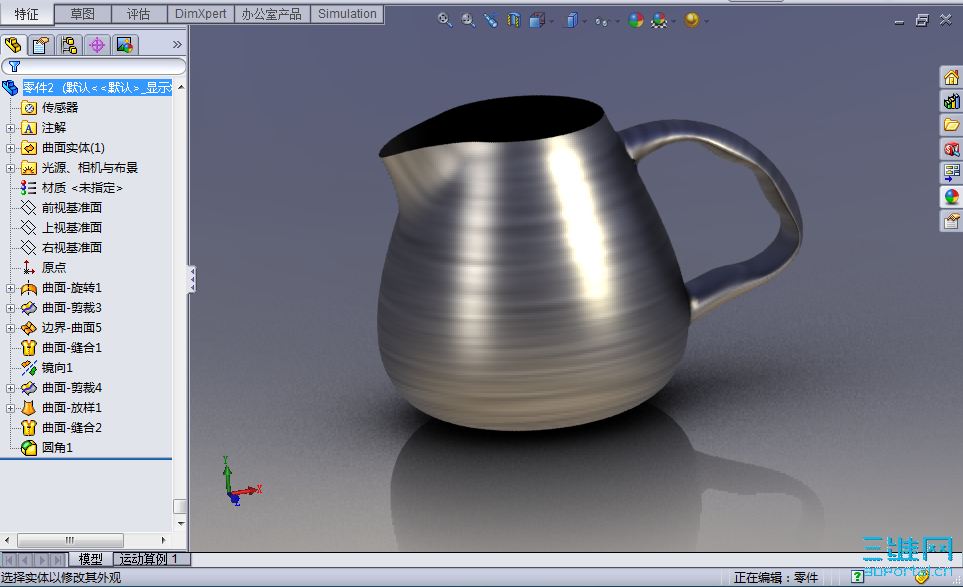This screenshot has width=963, height=587.
Task: Expand the 曲面-旋转1 feature
Action: [x=10, y=288]
